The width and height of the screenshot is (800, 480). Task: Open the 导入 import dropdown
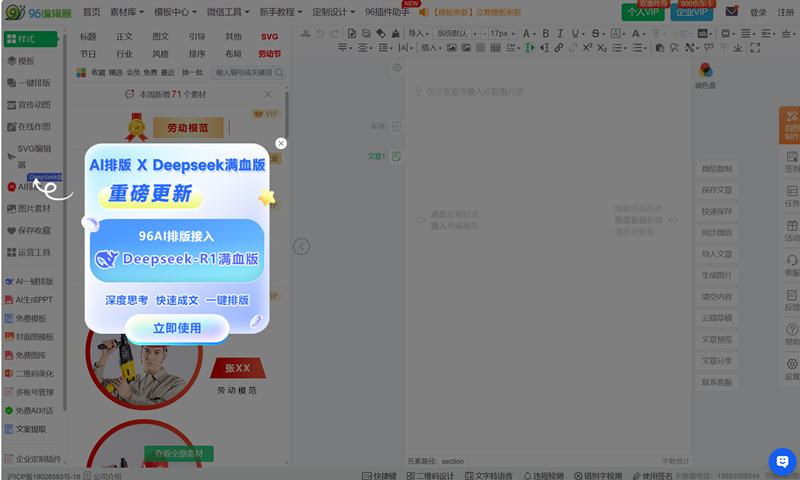click(x=418, y=34)
